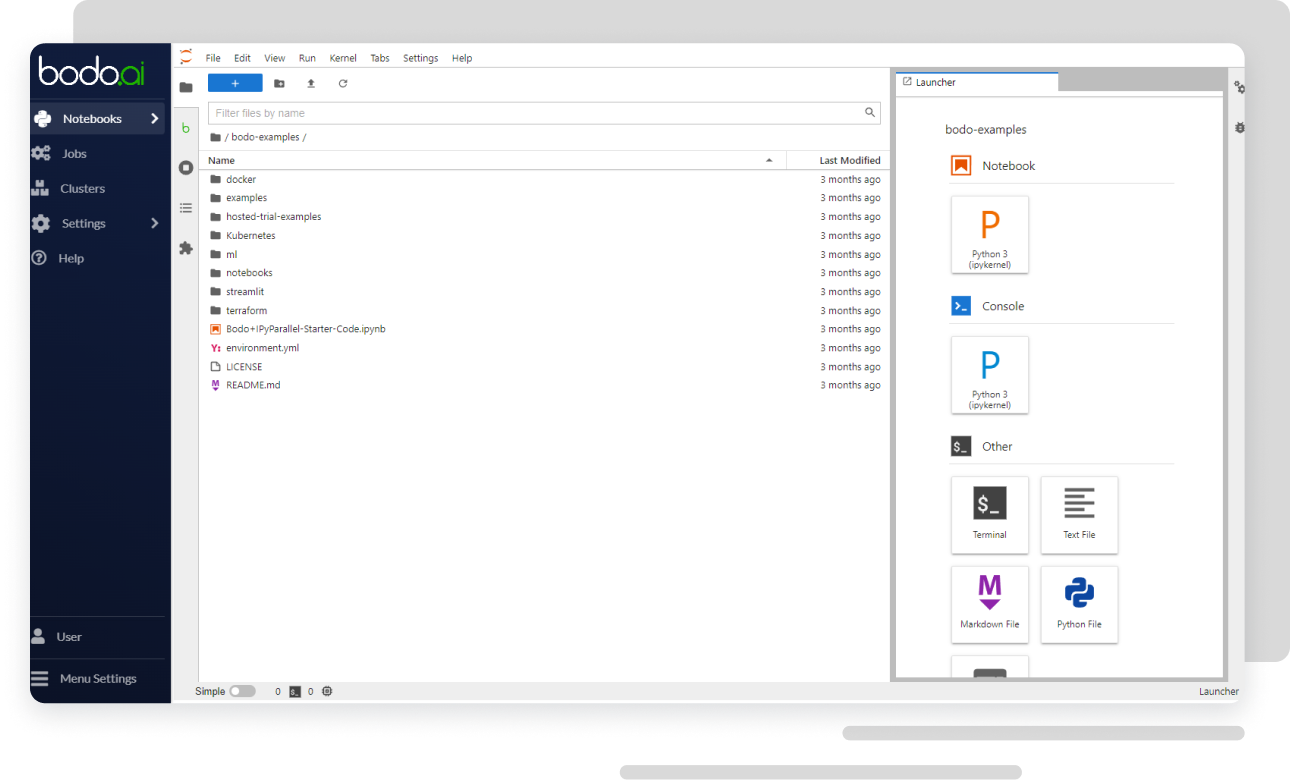Click the Jobs sidebar label

pos(74,154)
